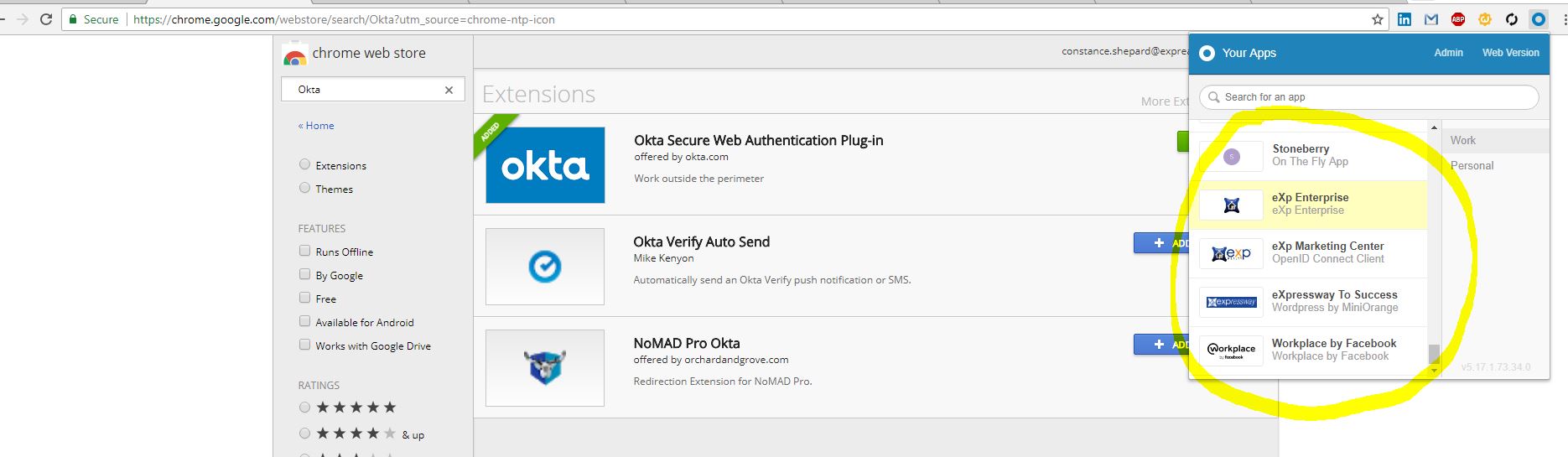Focus the Search for an app field
1568x457 pixels.
[x=1369, y=97]
